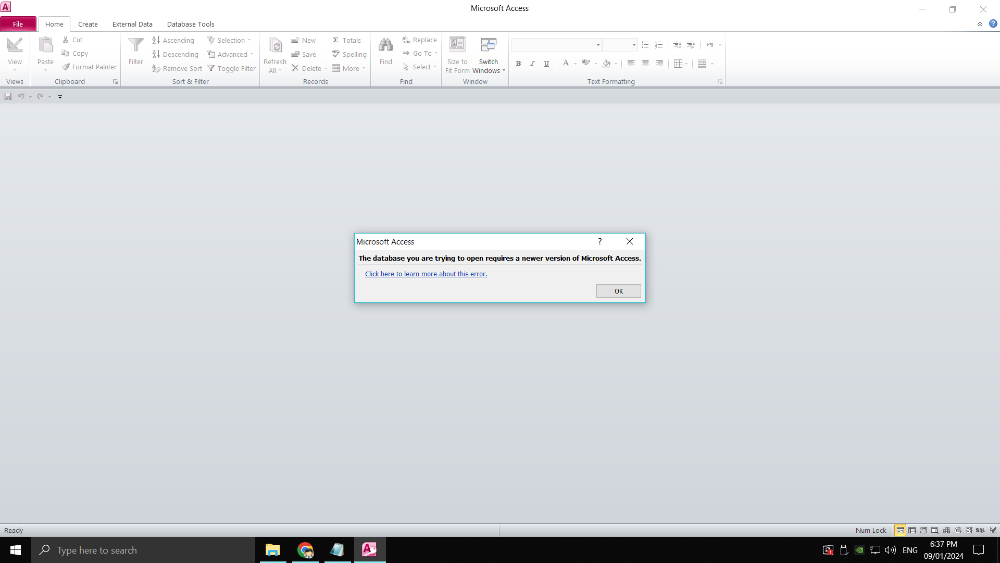Click OK in the Microsoft Access error dialog
The width and height of the screenshot is (1000, 563).
[618, 291]
